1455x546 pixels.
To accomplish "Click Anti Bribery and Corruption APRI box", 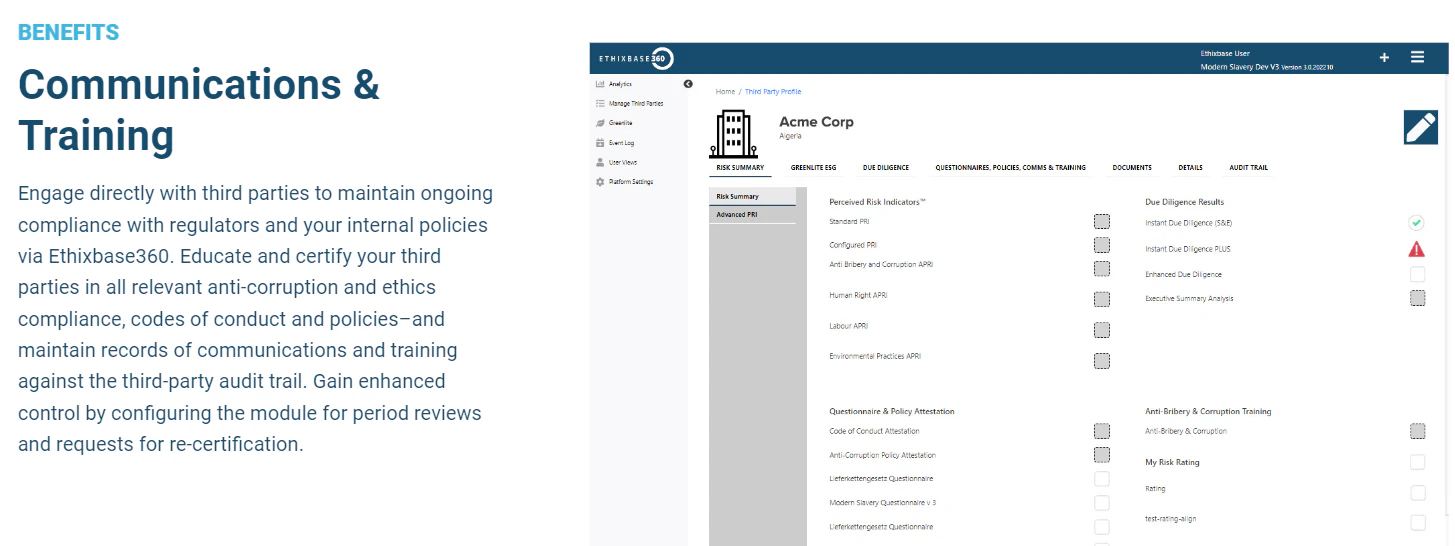I will point(1102,268).
